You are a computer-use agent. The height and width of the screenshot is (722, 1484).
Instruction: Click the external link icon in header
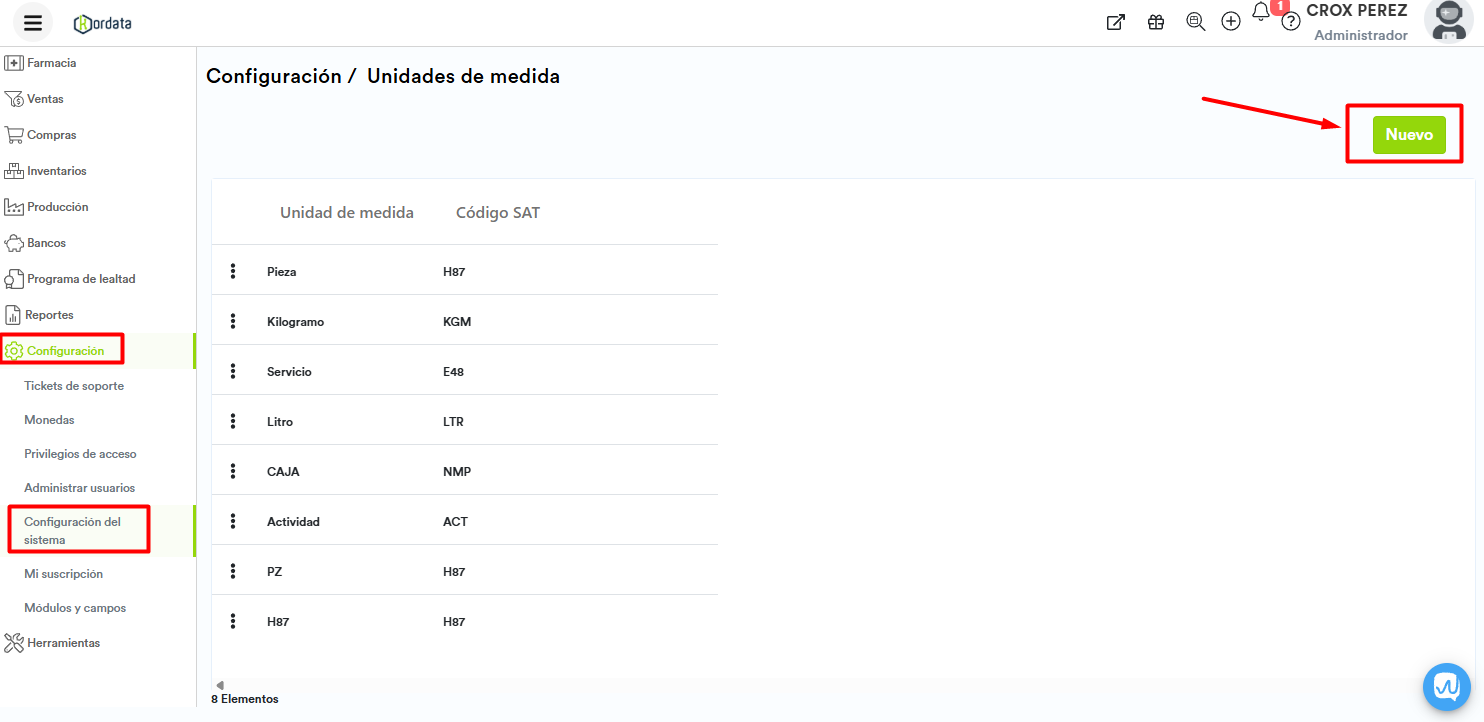point(1115,22)
